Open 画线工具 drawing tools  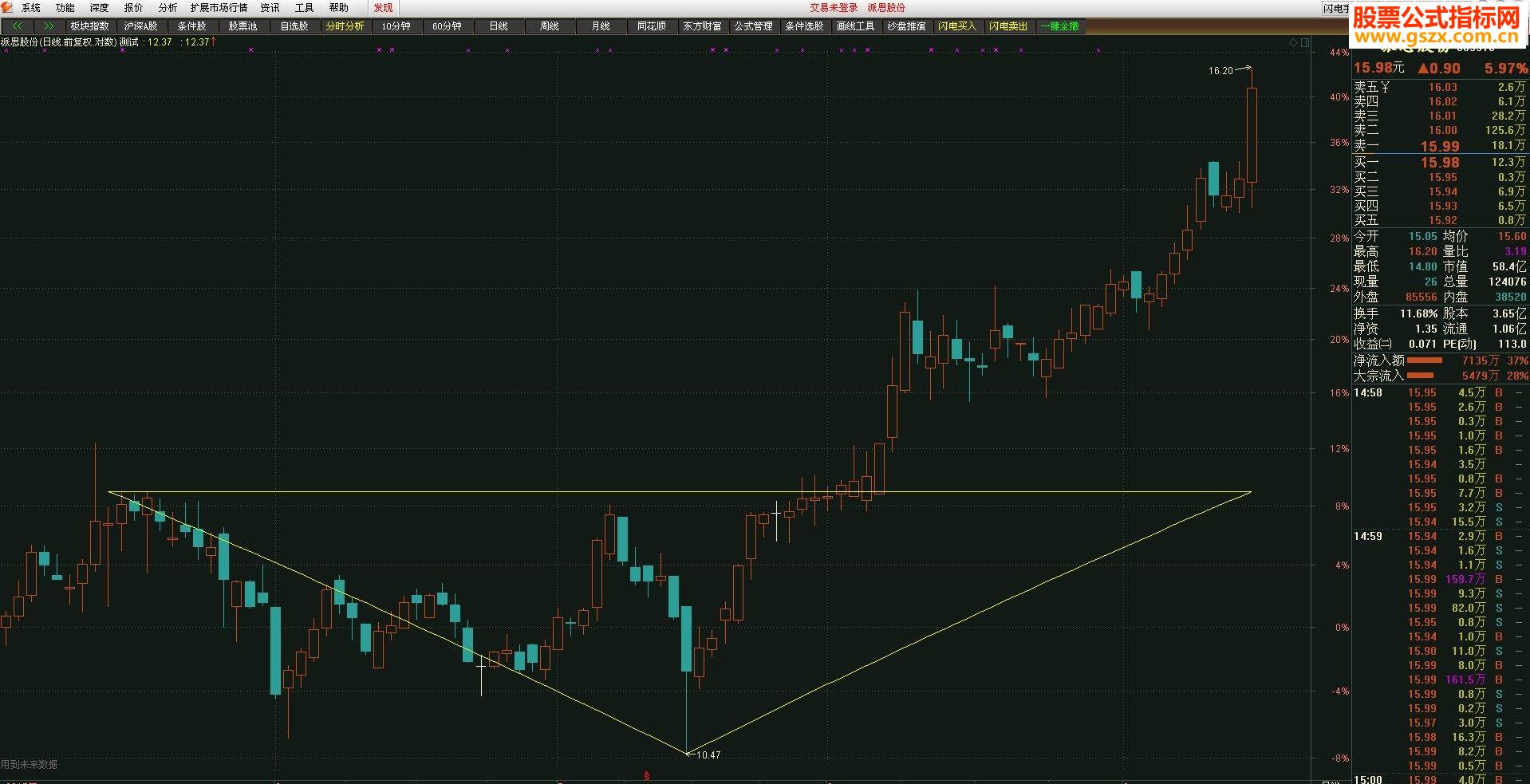(x=855, y=26)
